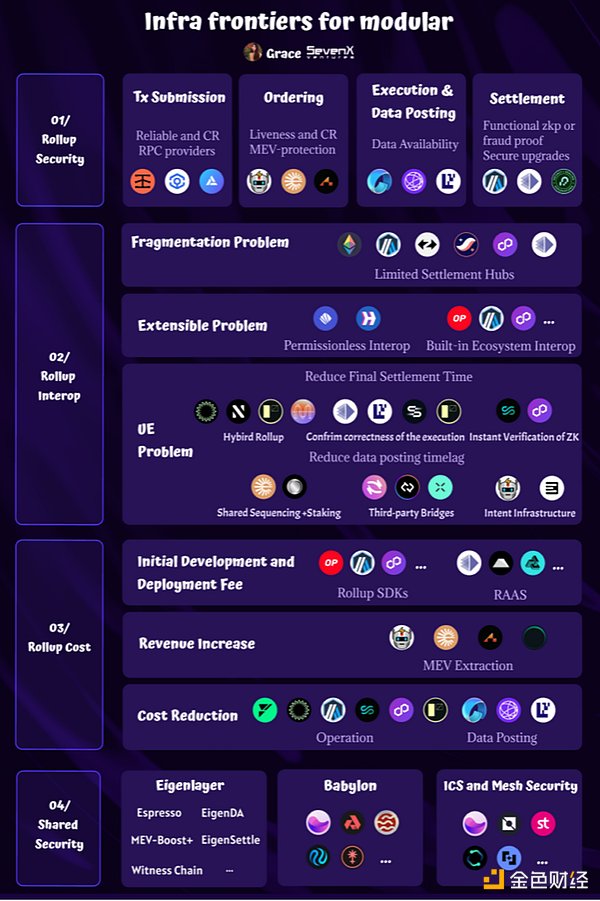Select the green icon in Cost Reduction row

click(265, 710)
